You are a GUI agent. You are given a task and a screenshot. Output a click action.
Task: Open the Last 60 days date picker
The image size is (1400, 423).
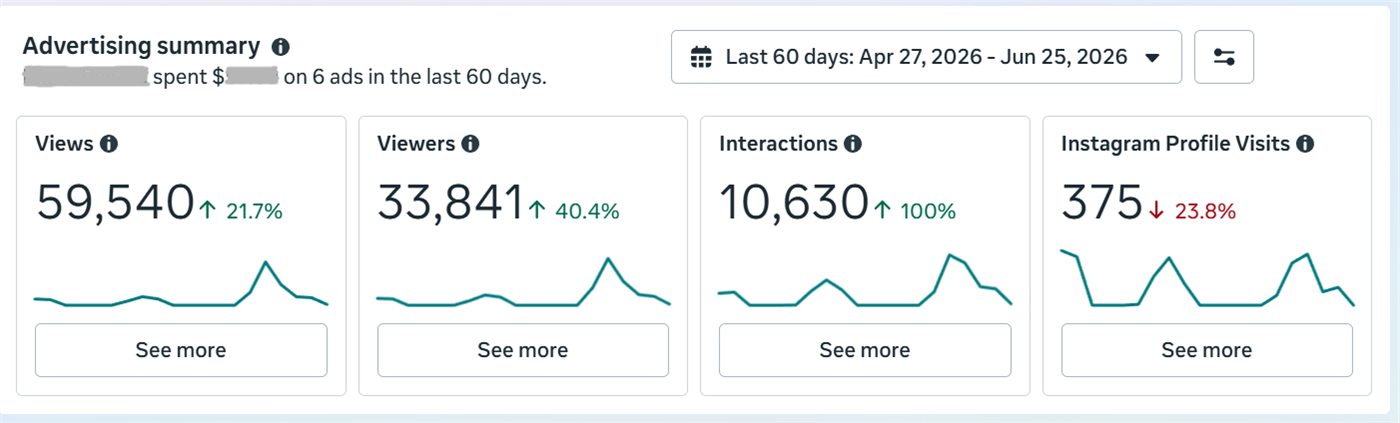point(926,57)
